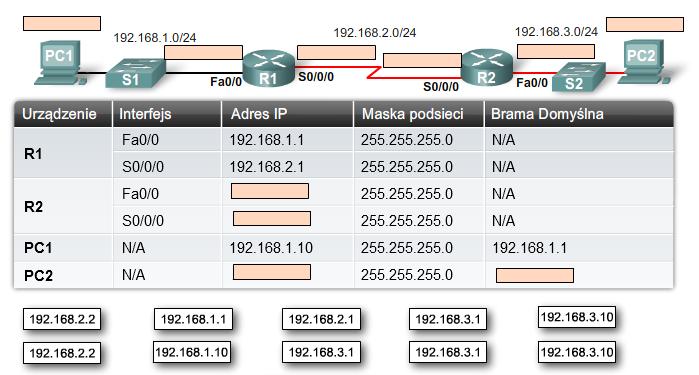Click 255.255.255.0 mask in PC2 row
The image size is (699, 375).
pos(407,275)
